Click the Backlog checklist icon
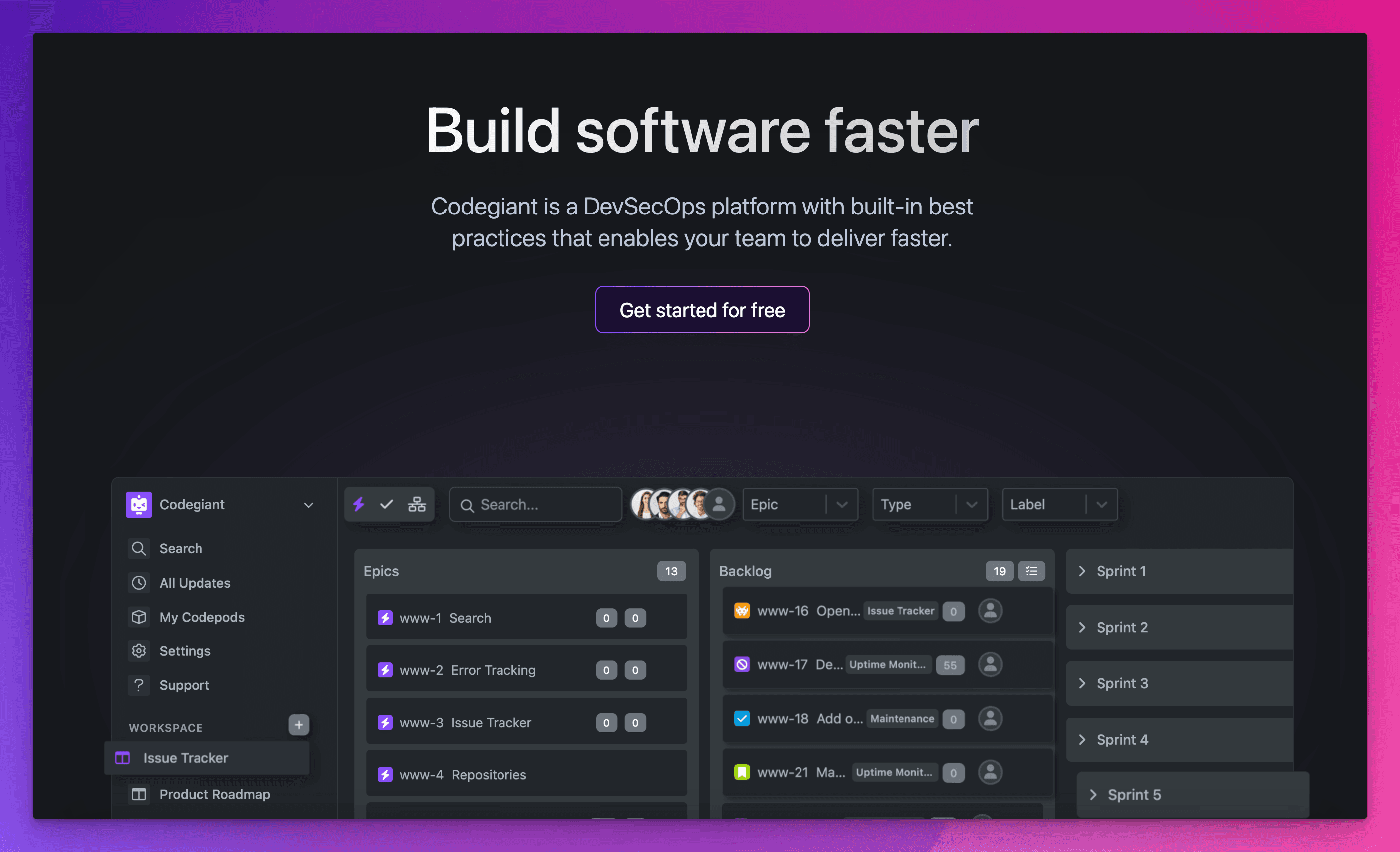 (x=1031, y=571)
